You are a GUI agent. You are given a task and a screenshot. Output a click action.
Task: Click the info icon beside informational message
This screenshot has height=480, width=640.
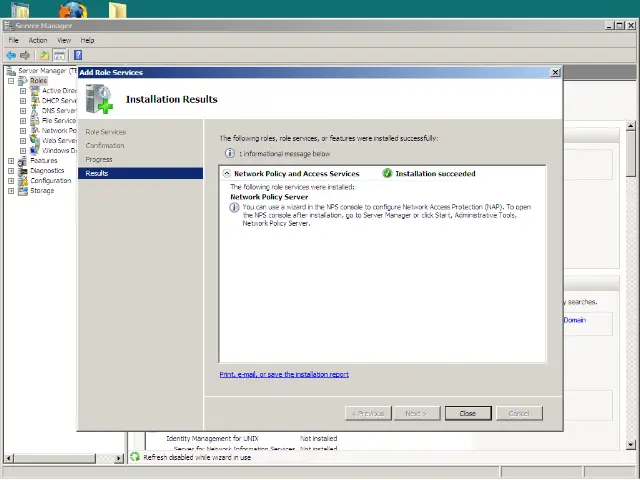[230, 153]
